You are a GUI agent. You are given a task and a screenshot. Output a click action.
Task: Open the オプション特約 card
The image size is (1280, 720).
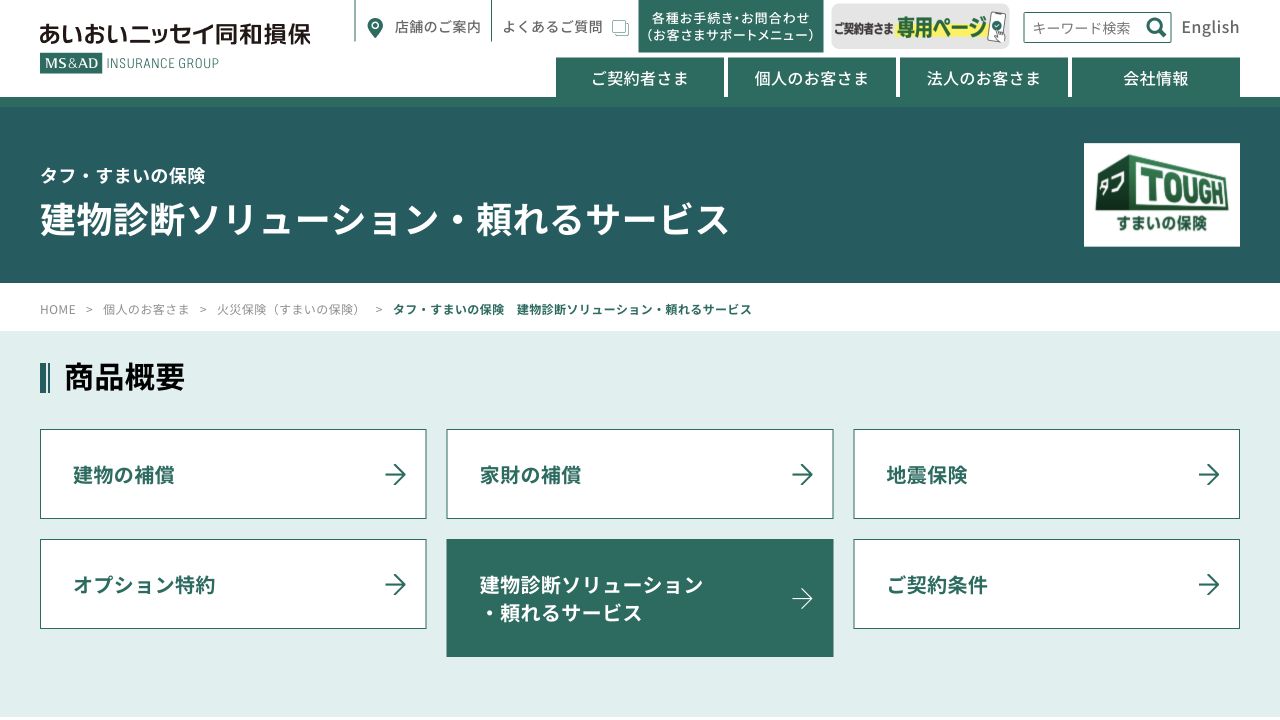[x=233, y=584]
